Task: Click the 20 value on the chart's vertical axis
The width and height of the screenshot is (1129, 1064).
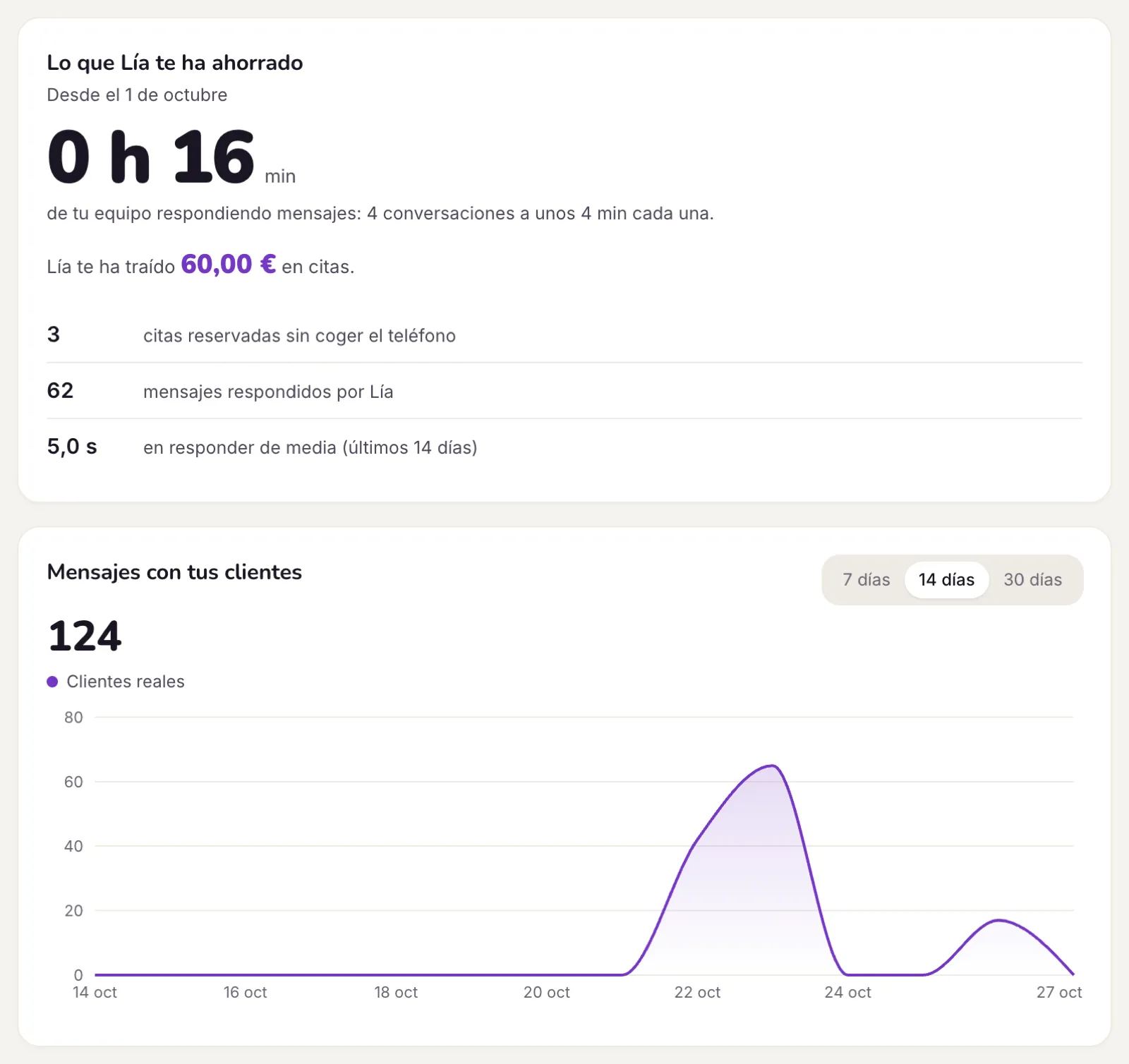Action: 73,911
